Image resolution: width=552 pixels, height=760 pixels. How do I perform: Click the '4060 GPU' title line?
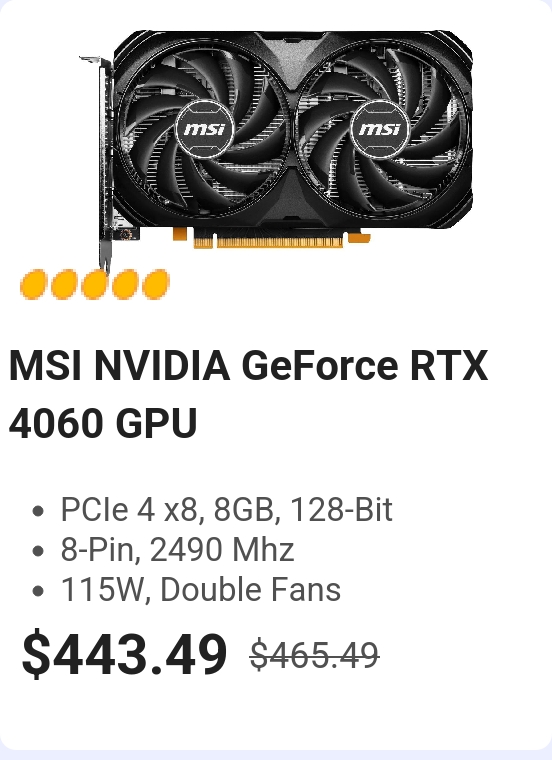pos(103,423)
